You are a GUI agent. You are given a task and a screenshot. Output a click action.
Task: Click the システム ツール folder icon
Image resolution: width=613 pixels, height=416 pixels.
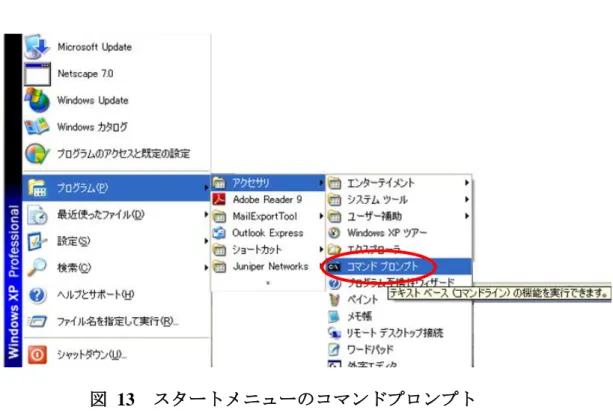[334, 200]
